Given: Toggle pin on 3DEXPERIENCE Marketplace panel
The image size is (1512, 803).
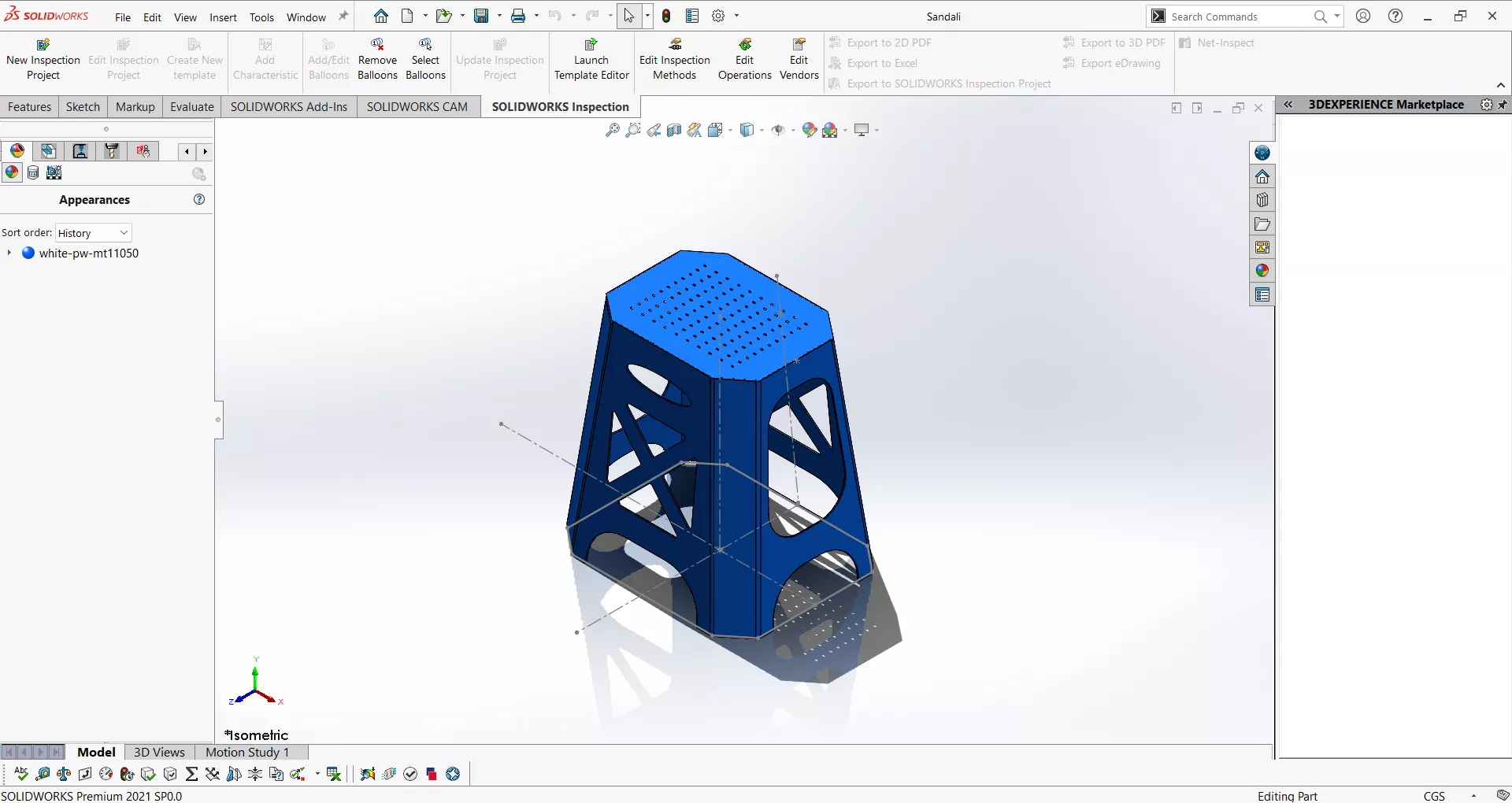Looking at the screenshot, I should pos(1503,105).
